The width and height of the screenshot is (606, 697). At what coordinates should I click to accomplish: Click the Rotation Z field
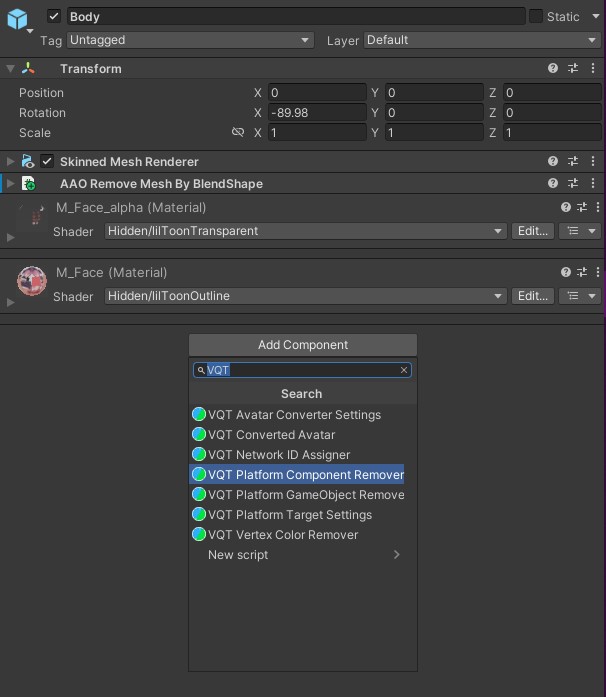552,112
